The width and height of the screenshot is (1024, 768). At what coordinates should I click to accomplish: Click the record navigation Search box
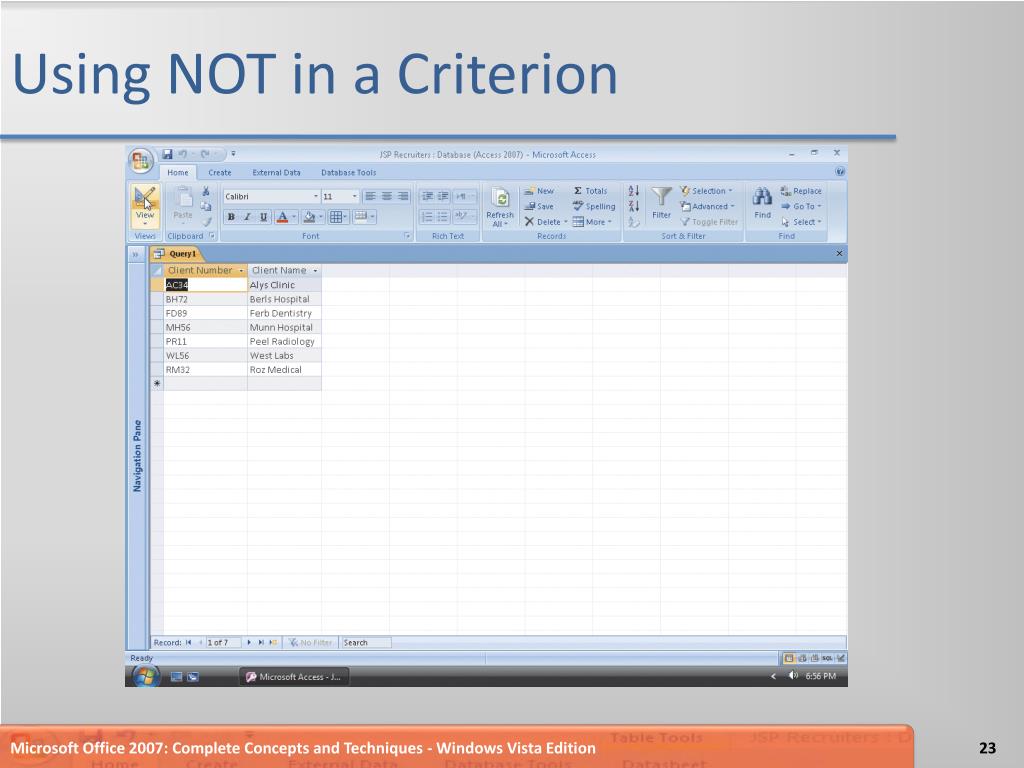coord(366,643)
